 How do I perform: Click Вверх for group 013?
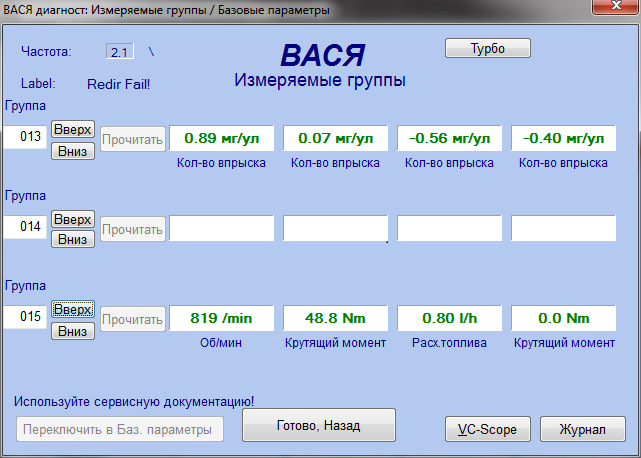point(73,129)
